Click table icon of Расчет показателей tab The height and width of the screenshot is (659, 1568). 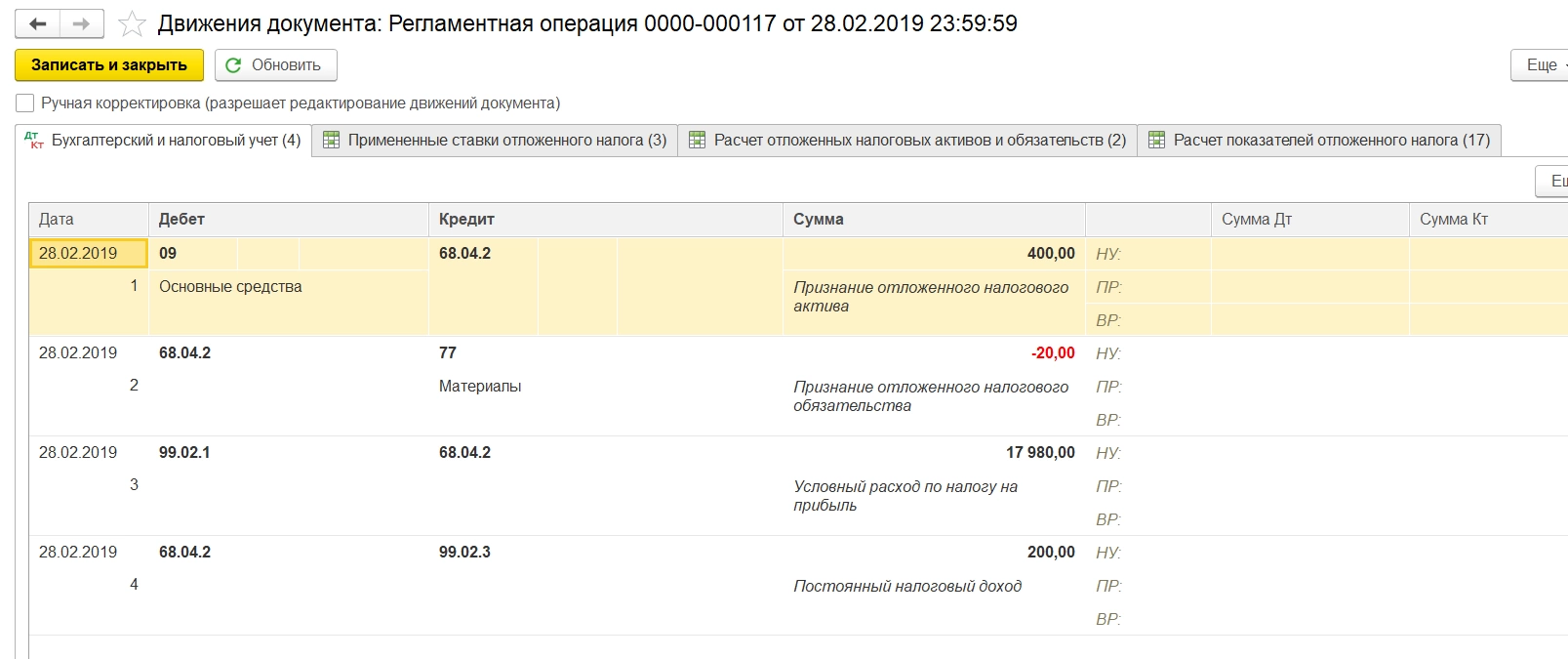1156,141
